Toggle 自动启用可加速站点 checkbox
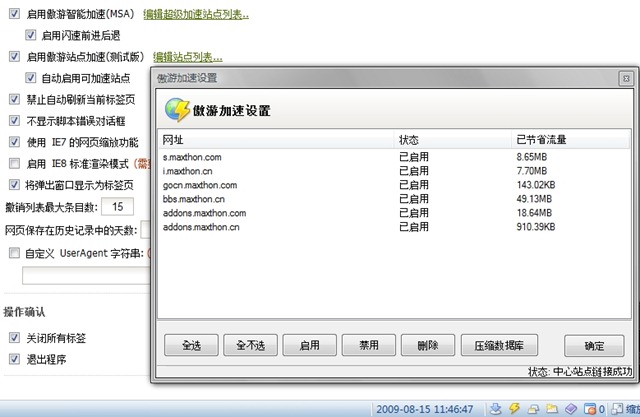The height and width of the screenshot is (417, 640). pyautogui.click(x=31, y=78)
